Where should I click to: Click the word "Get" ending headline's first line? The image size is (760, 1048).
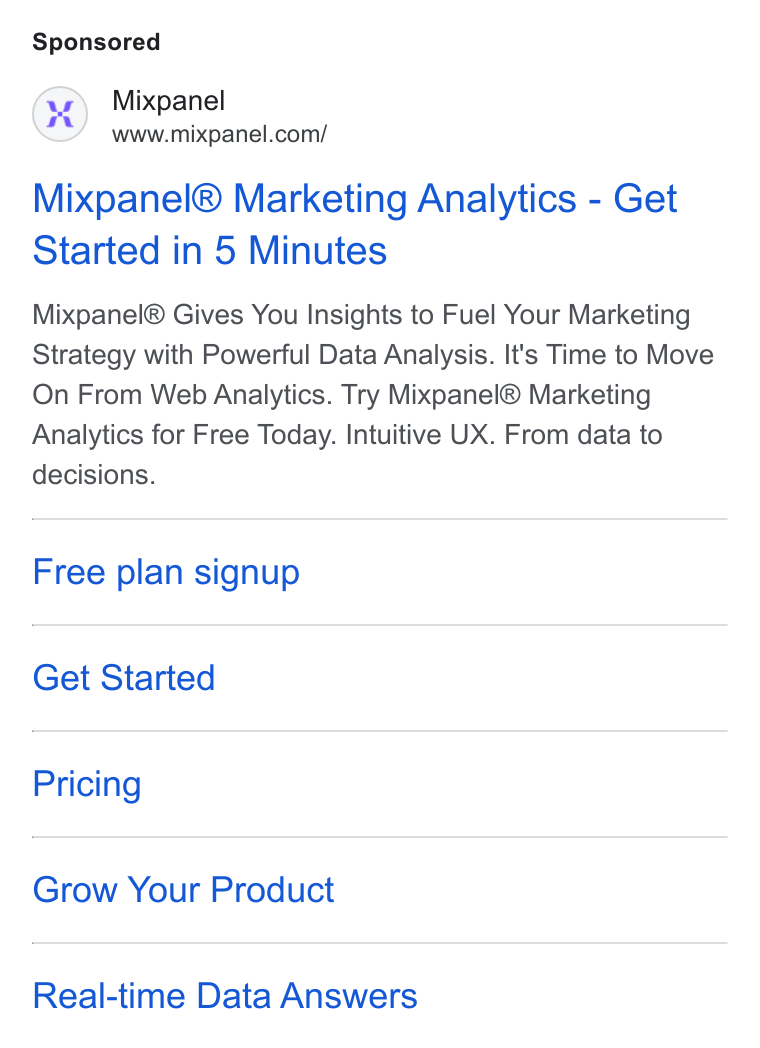(645, 199)
